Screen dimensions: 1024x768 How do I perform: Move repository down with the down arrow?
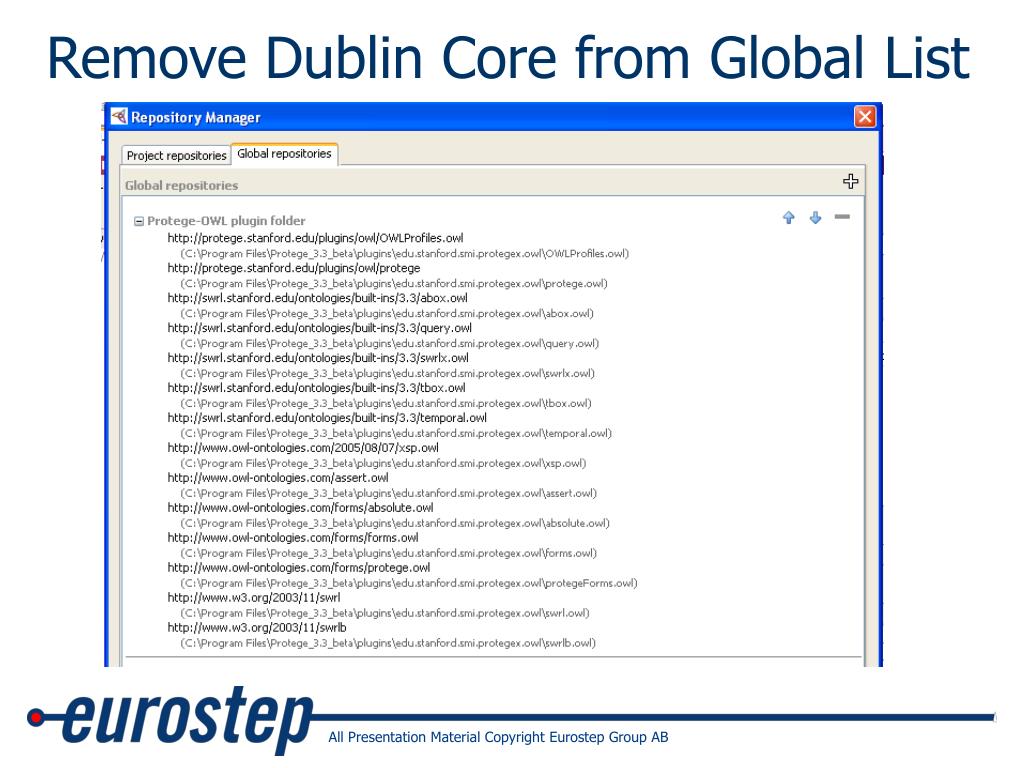coord(816,217)
